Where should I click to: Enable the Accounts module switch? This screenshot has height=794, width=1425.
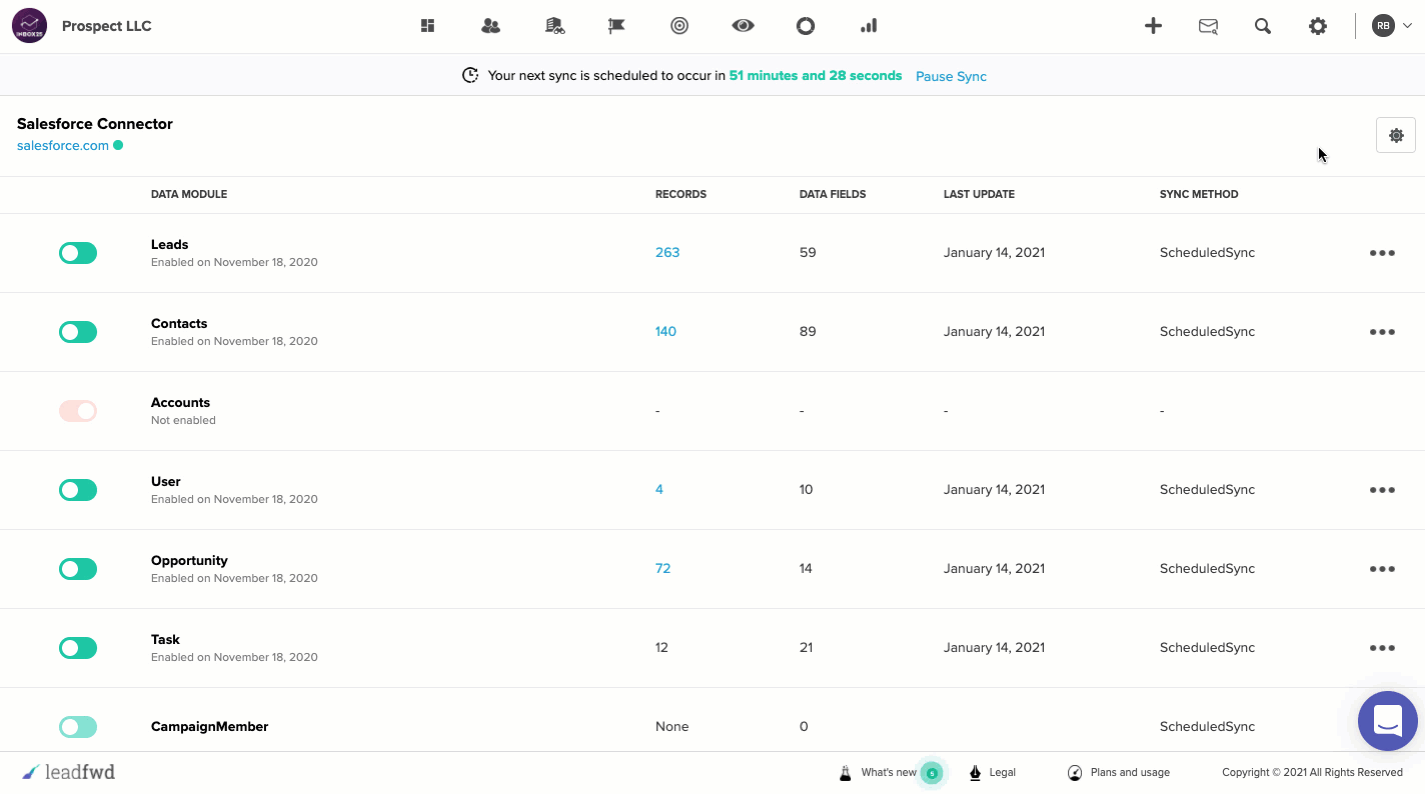(78, 411)
